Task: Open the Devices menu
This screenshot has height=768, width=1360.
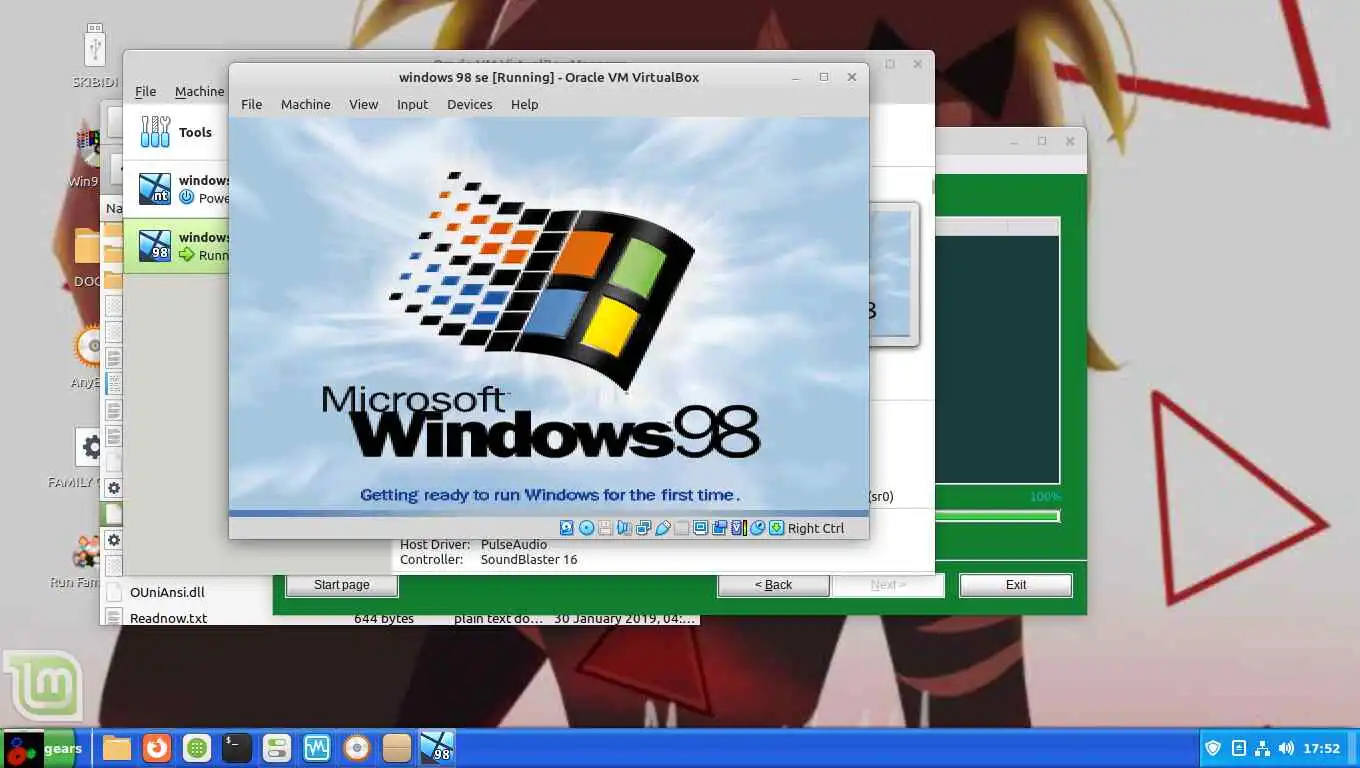Action: click(469, 104)
